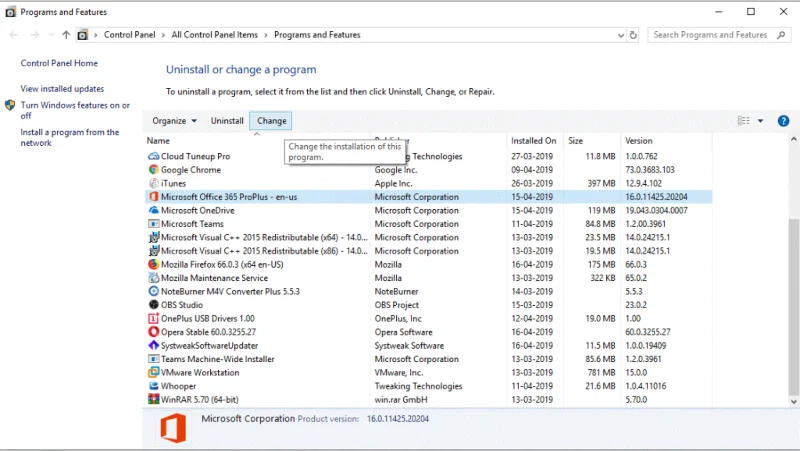Sort list by Installed On column
The width and height of the screenshot is (800, 451).
[x=534, y=141]
